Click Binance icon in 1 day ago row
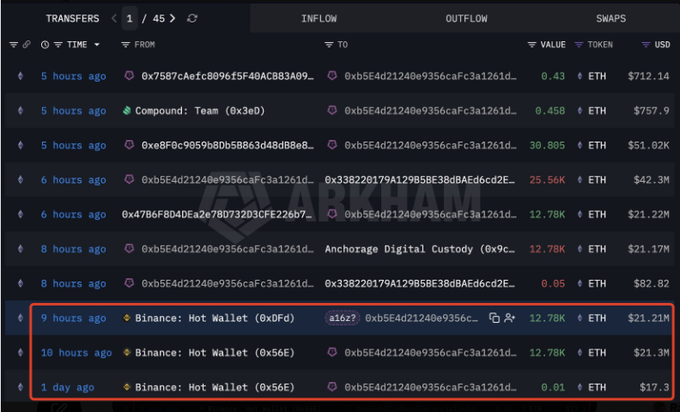The height and width of the screenshot is (412, 680). pyautogui.click(x=127, y=387)
